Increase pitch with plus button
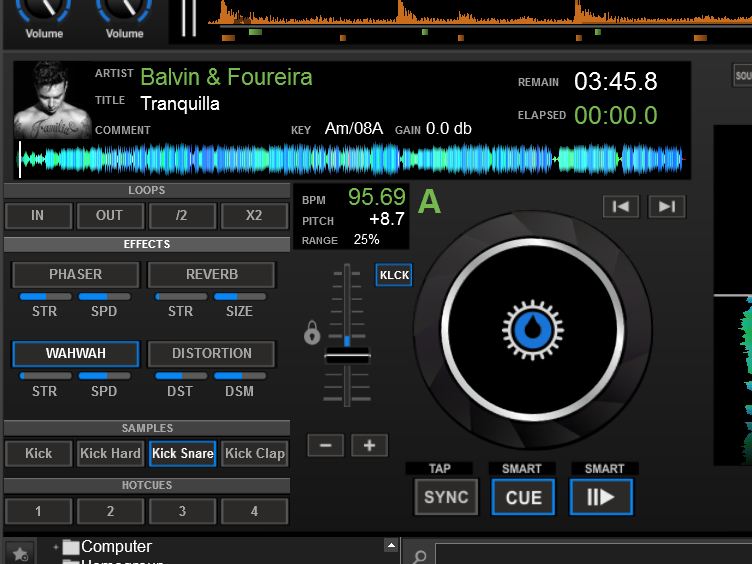The height and width of the screenshot is (564, 752). 369,446
